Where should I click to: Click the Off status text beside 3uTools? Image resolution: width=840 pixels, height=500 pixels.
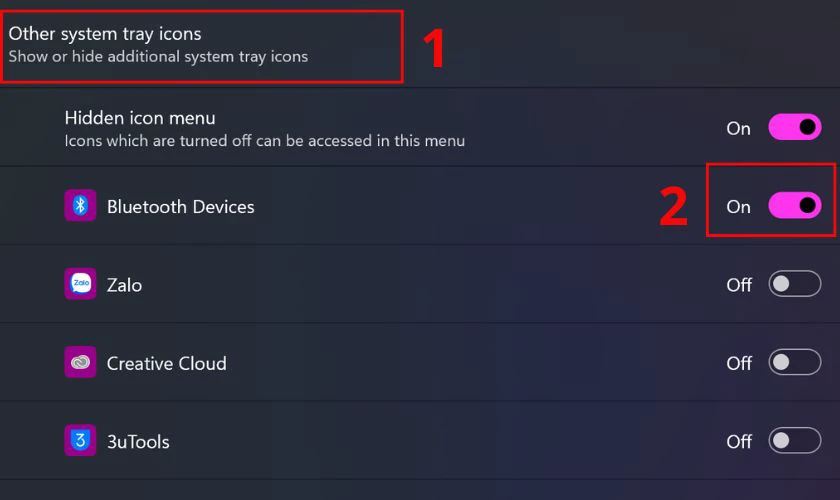tap(739, 442)
